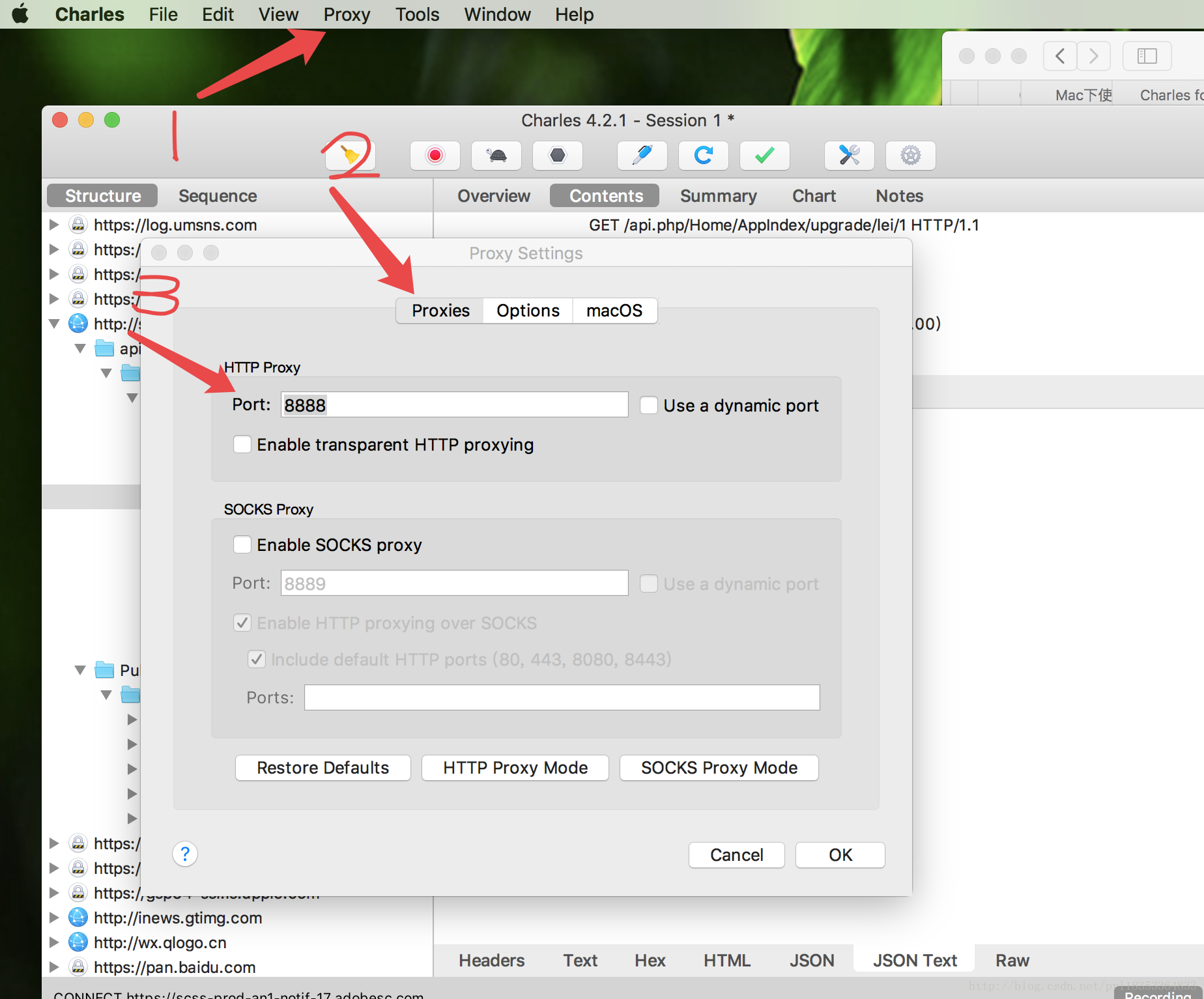Expand https://log.umsns.com tree node
Screen dimensions: 1204x999
pos(55,225)
